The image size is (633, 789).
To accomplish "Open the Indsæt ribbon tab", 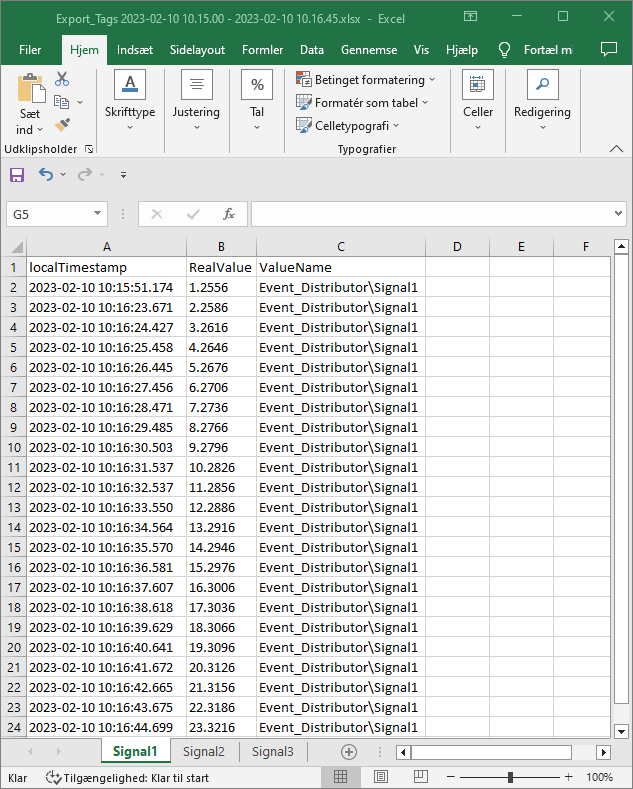I will pos(135,50).
